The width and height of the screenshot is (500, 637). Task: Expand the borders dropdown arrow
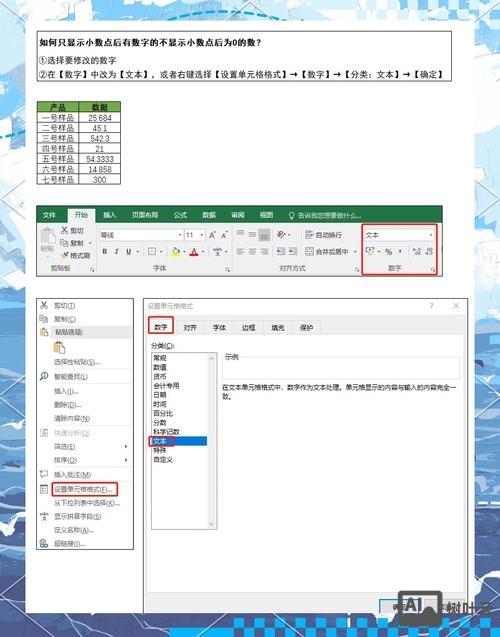(161, 252)
